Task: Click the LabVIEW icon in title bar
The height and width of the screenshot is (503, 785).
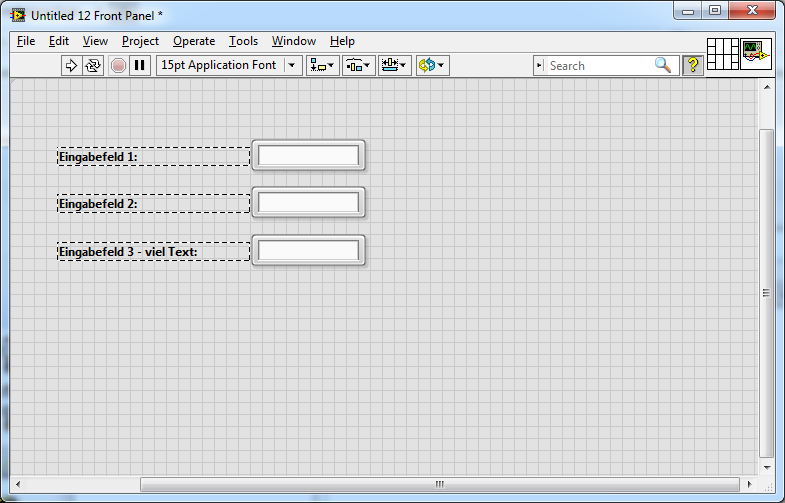Action: pyautogui.click(x=18, y=16)
